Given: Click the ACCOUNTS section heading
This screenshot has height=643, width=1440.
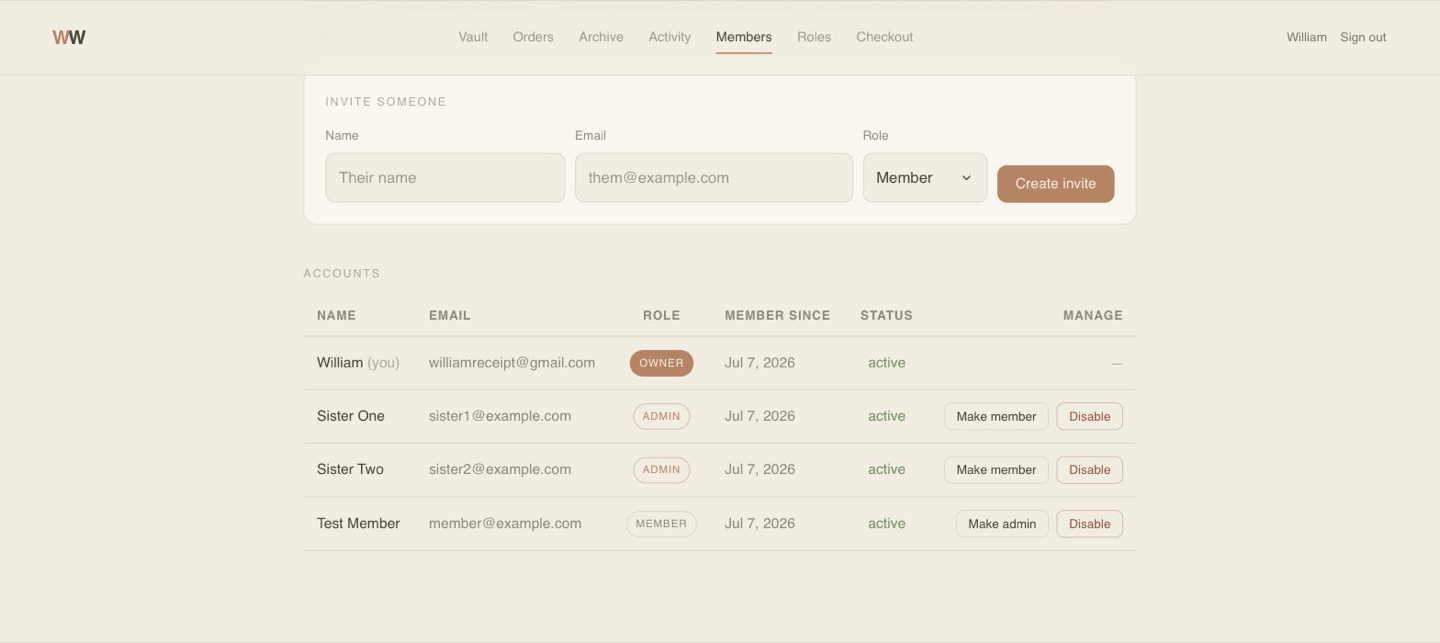Looking at the screenshot, I should [x=342, y=273].
